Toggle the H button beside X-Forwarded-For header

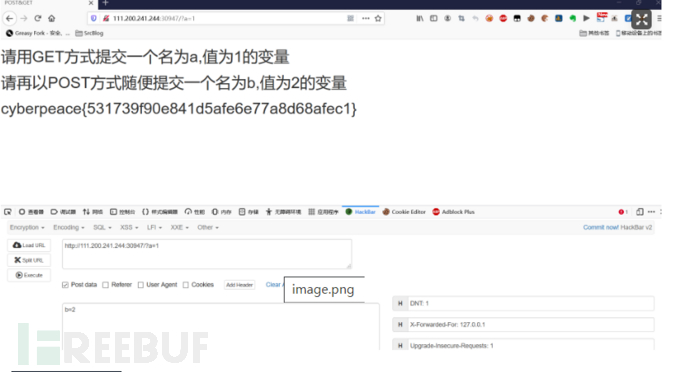pyautogui.click(x=400, y=324)
